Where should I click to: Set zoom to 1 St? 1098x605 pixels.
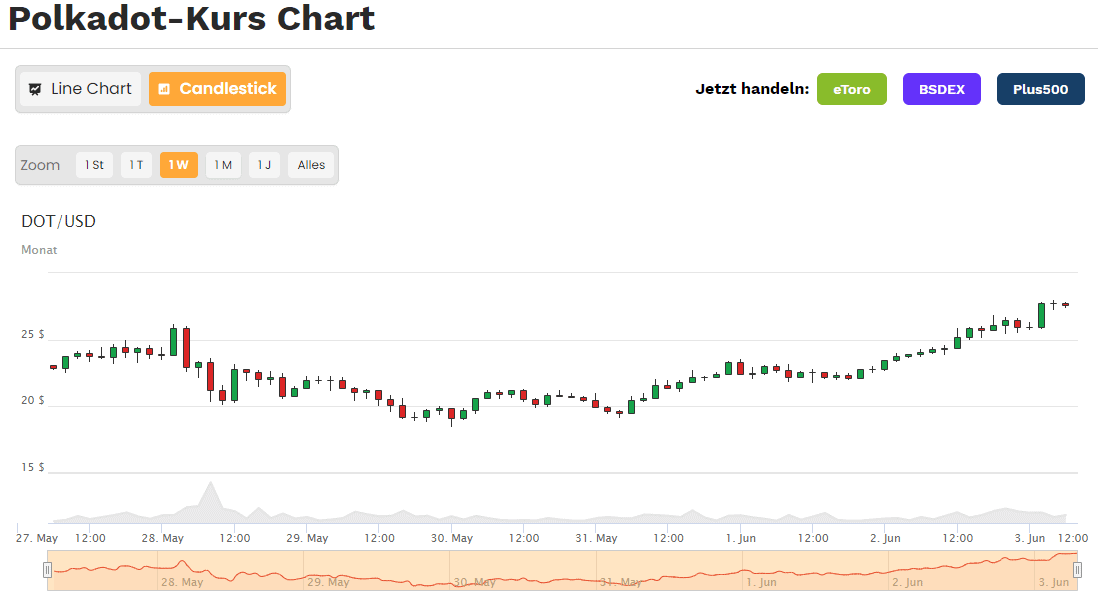click(x=95, y=165)
